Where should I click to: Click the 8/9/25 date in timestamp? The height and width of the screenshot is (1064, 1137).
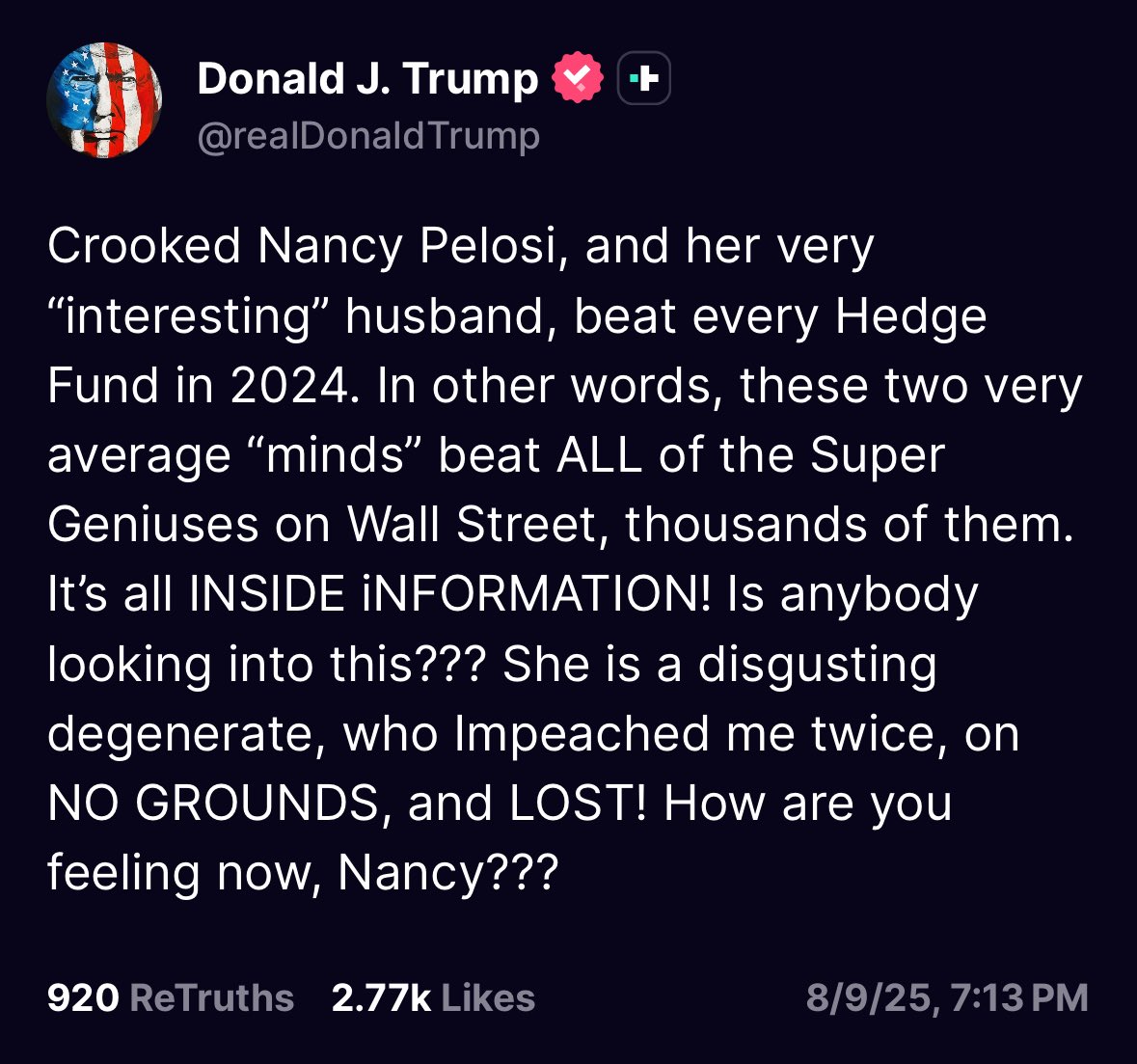869,998
